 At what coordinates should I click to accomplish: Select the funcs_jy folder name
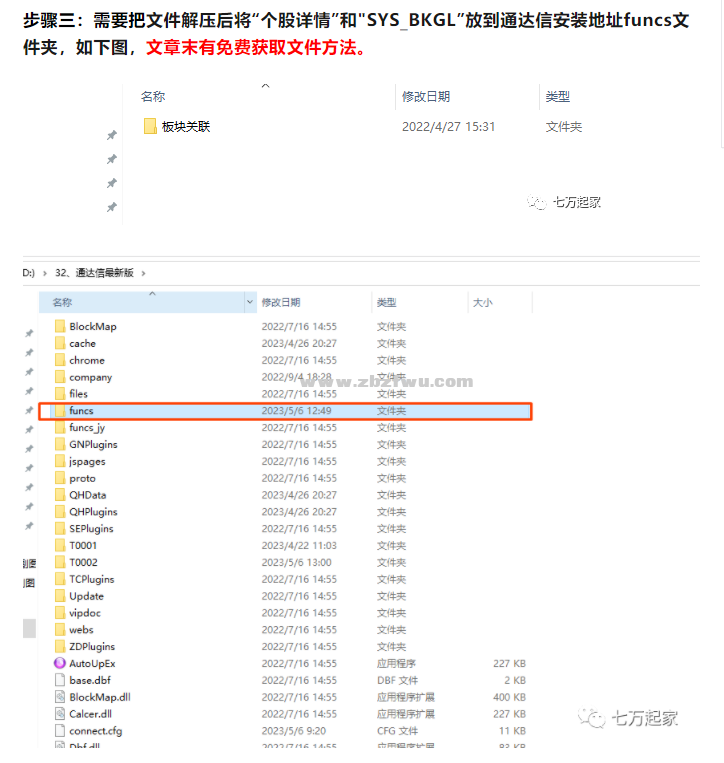[87, 428]
